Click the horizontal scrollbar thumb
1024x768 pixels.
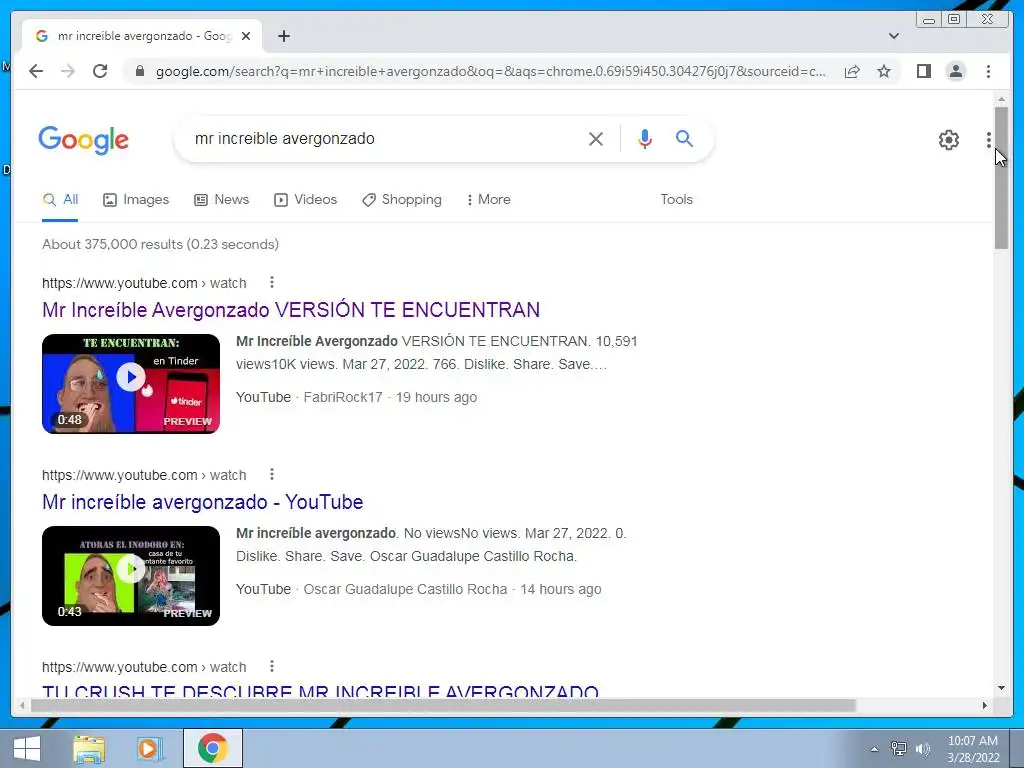[443, 705]
